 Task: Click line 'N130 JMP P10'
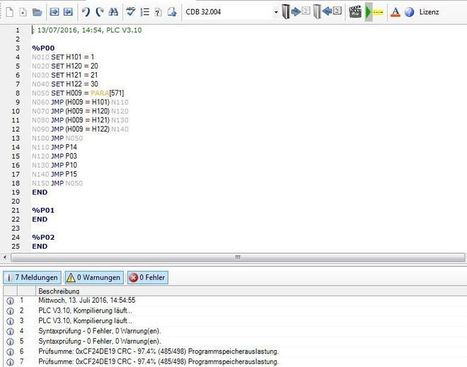54,165
